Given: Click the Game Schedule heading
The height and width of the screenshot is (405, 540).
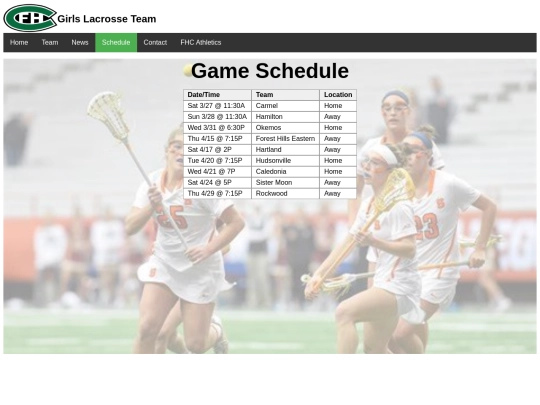Looking at the screenshot, I should click(270, 71).
